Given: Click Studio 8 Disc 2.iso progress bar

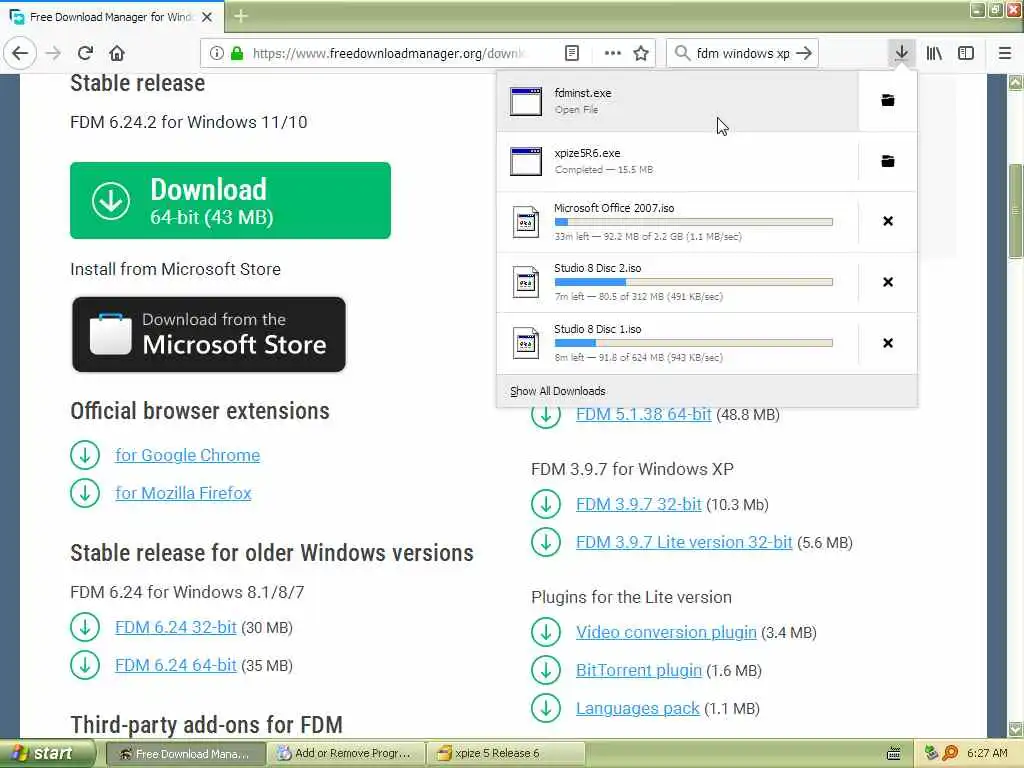Looking at the screenshot, I should pyautogui.click(x=694, y=282).
